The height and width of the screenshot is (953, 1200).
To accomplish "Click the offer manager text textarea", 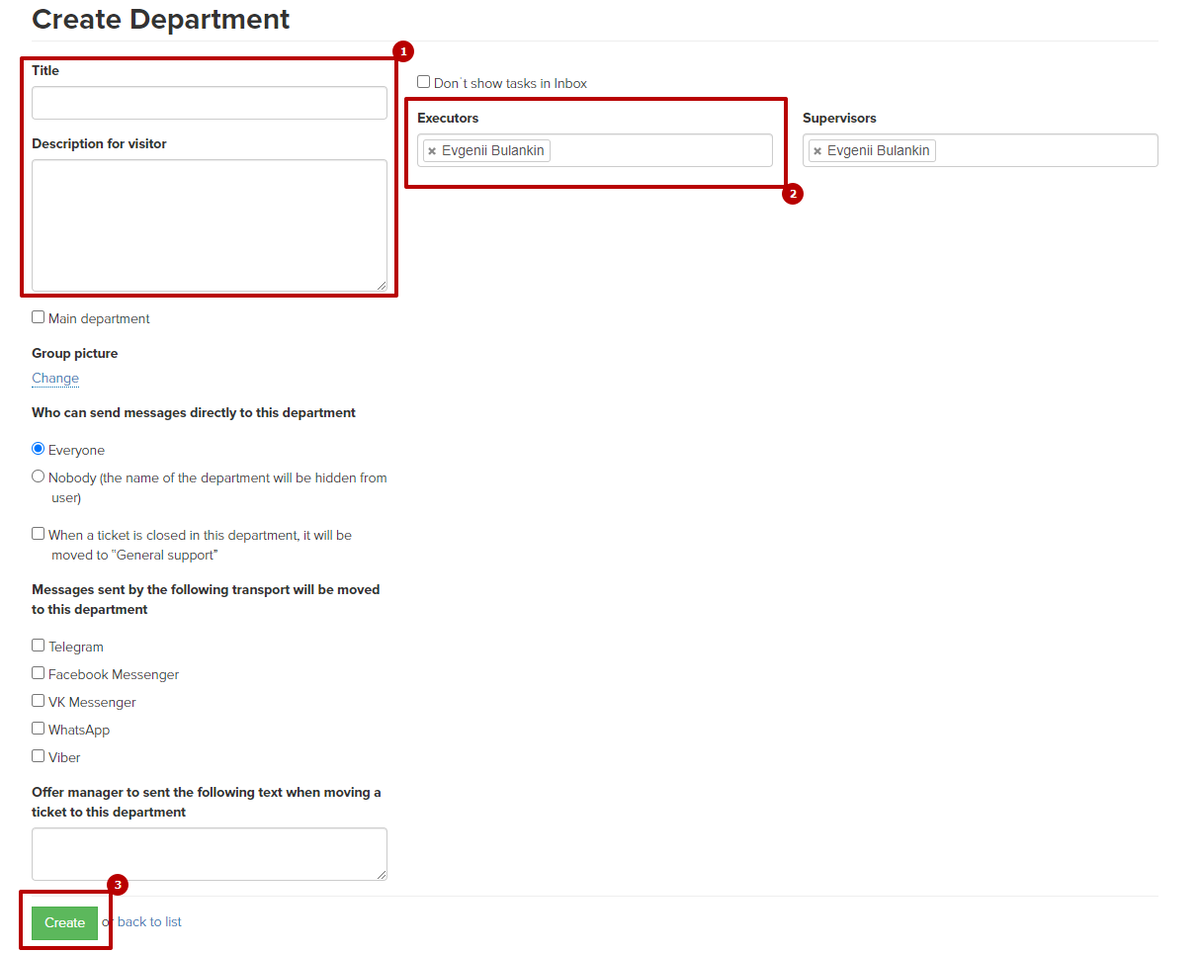I will tap(209, 854).
